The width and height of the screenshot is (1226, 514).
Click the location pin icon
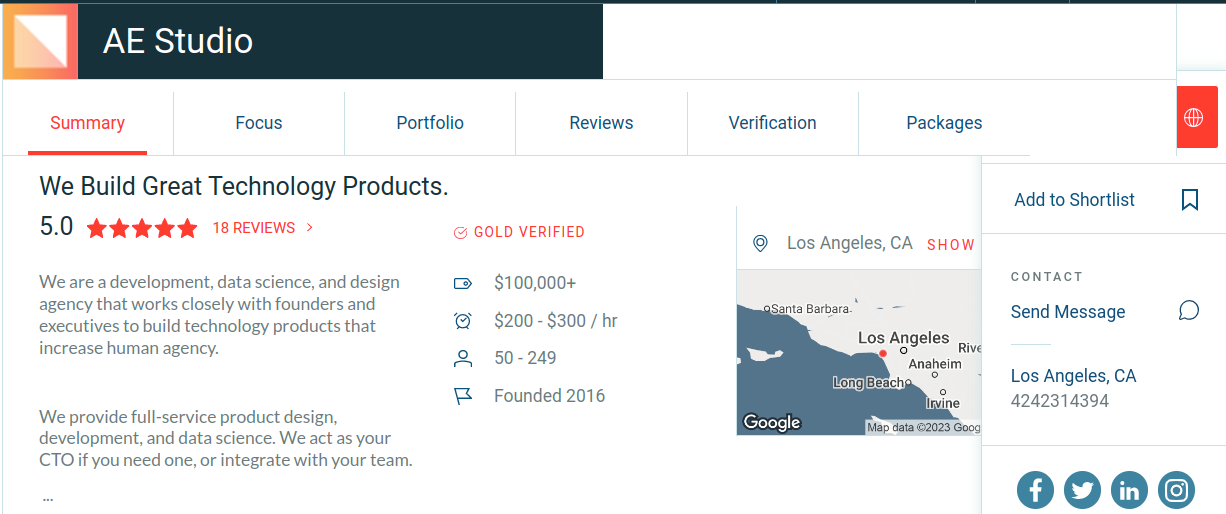(760, 243)
